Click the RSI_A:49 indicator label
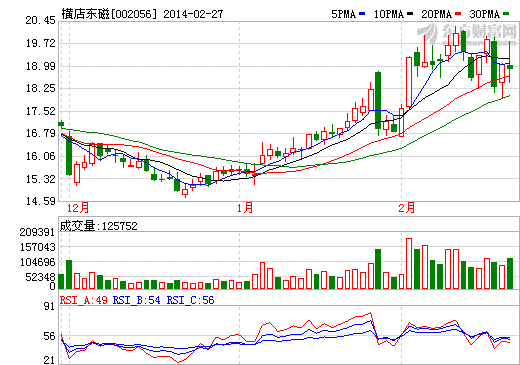 coord(84,300)
